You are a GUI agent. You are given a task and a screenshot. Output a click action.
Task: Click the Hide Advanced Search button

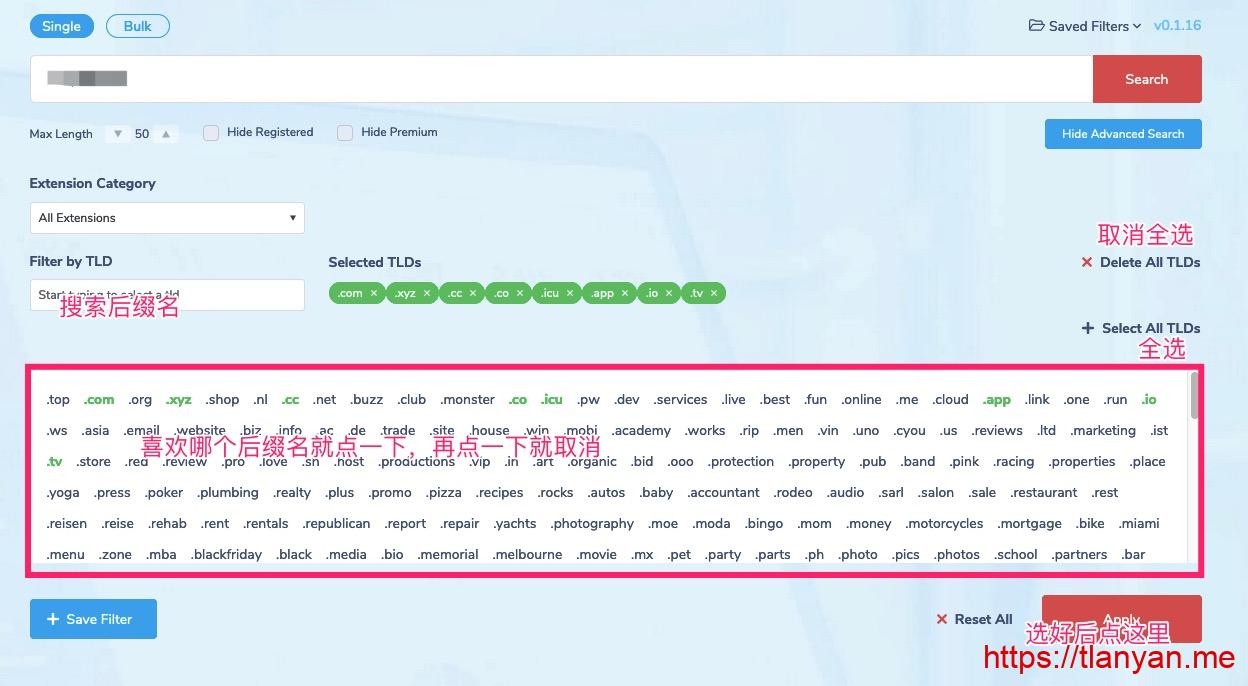1122,134
